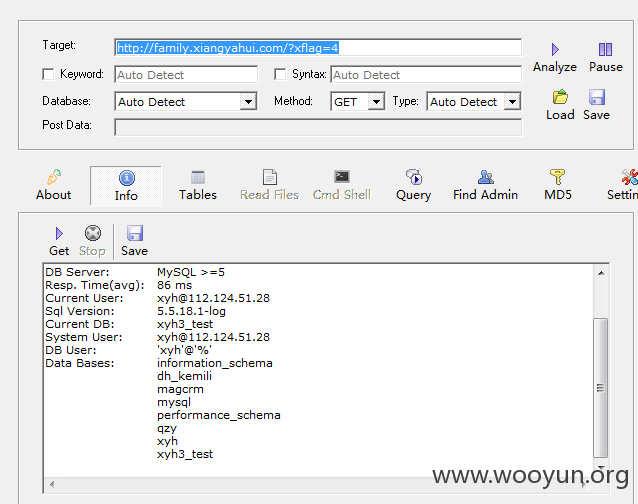The width and height of the screenshot is (638, 504).
Task: Enable the Keyword checkbox
Action: (48, 74)
